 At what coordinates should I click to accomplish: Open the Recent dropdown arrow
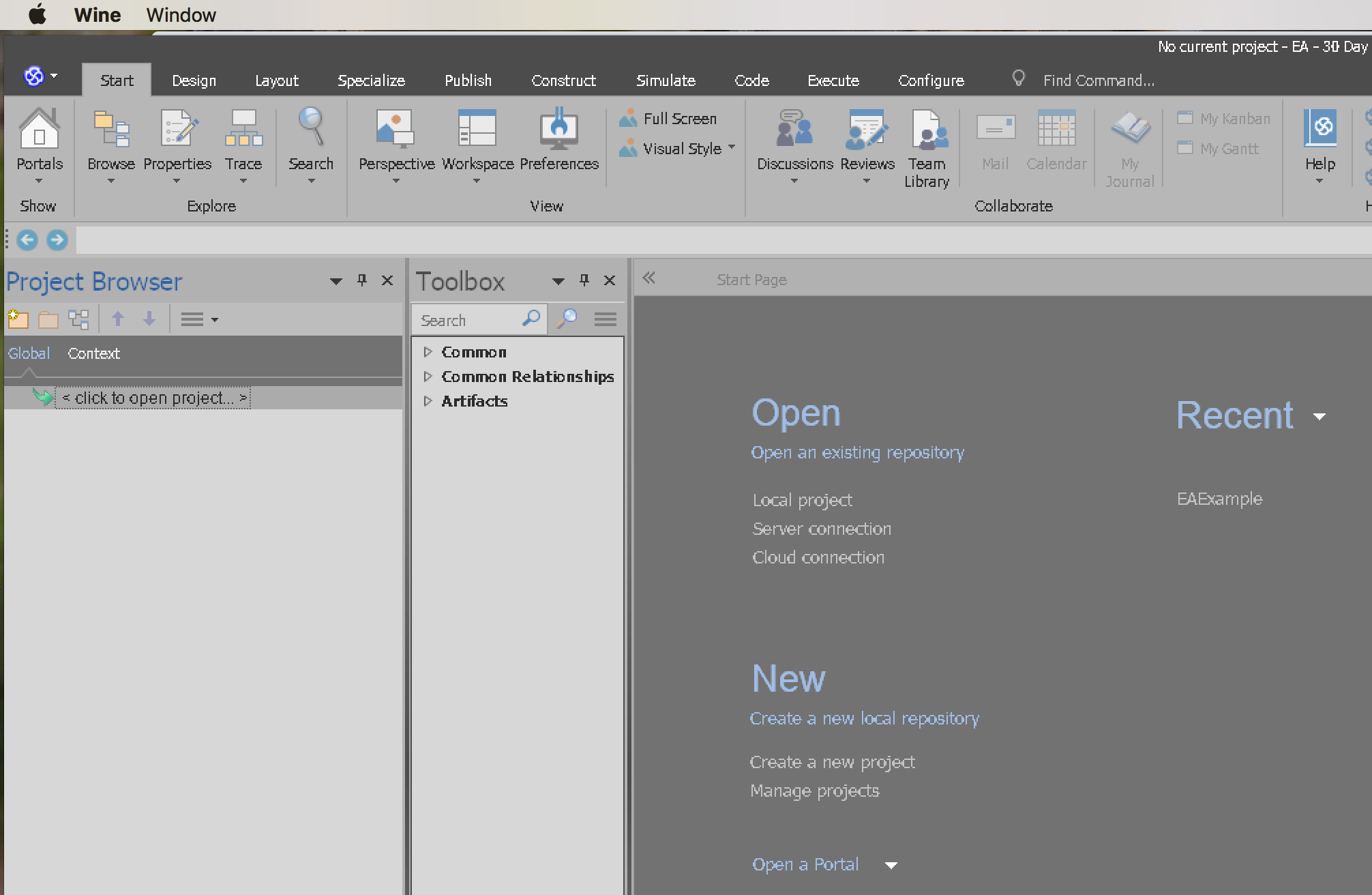click(1319, 417)
